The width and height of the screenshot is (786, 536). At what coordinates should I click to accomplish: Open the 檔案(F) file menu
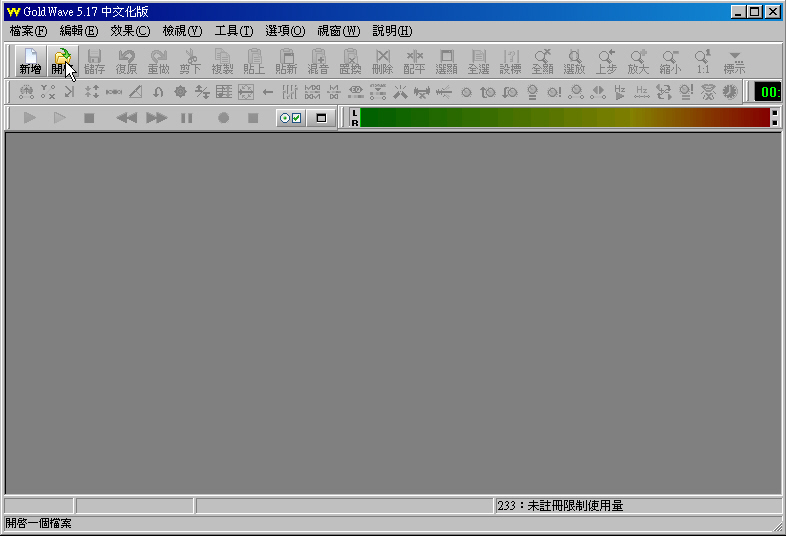[28, 31]
